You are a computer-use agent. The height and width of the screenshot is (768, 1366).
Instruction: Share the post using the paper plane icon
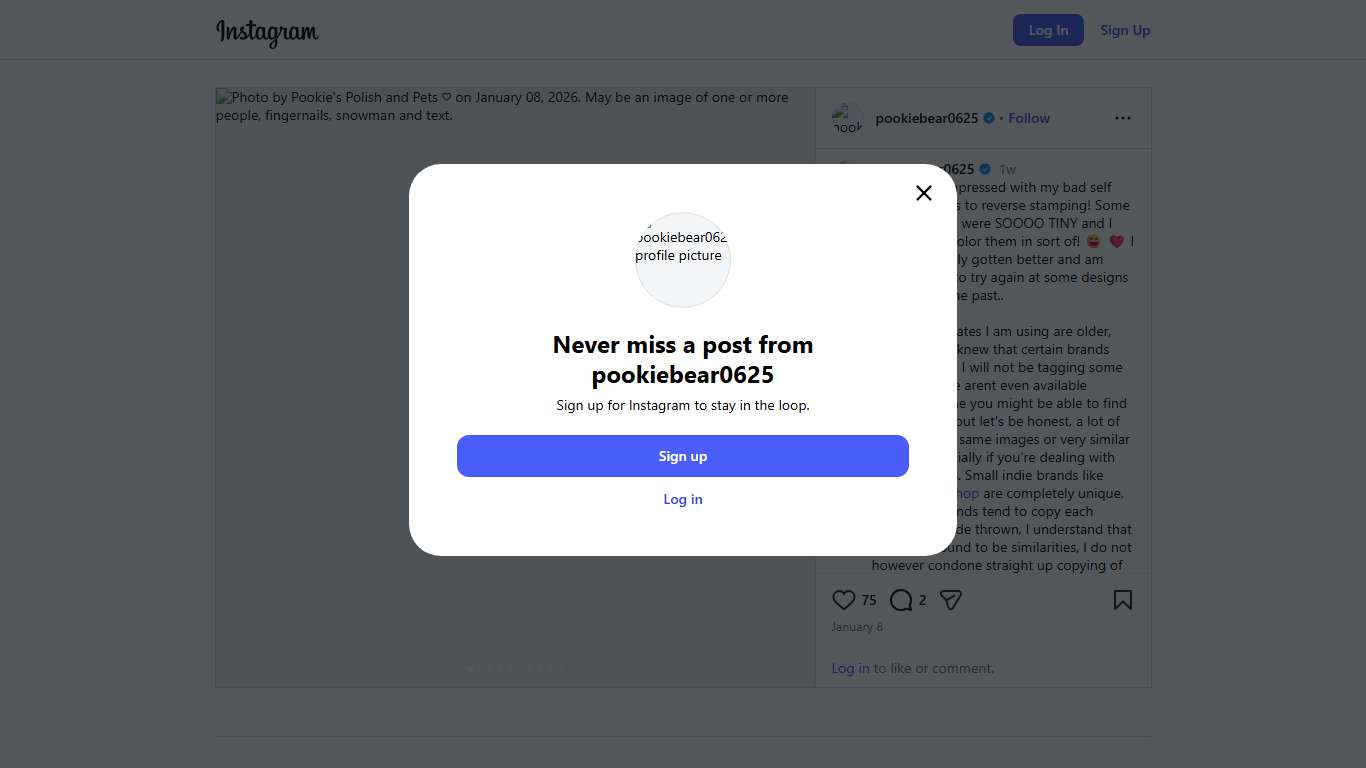click(951, 600)
